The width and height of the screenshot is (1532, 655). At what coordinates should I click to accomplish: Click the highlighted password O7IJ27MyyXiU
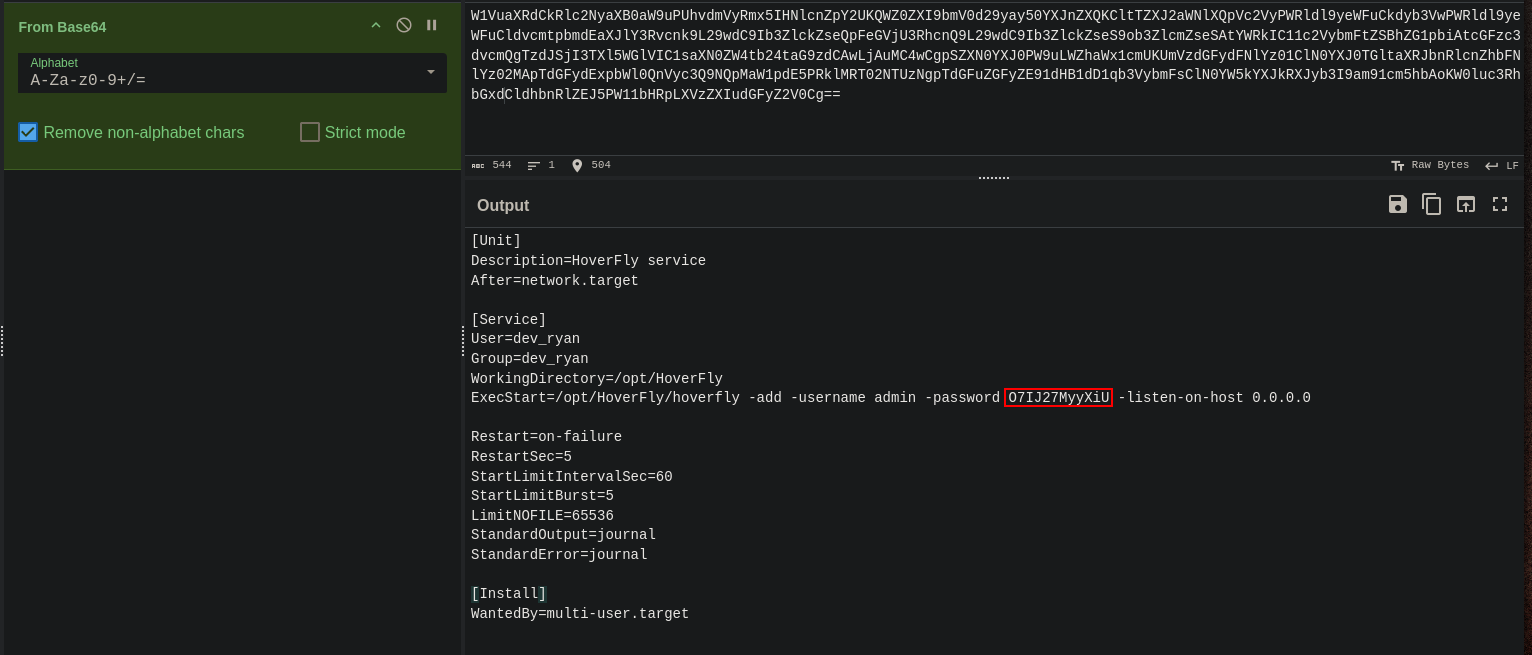(1058, 398)
